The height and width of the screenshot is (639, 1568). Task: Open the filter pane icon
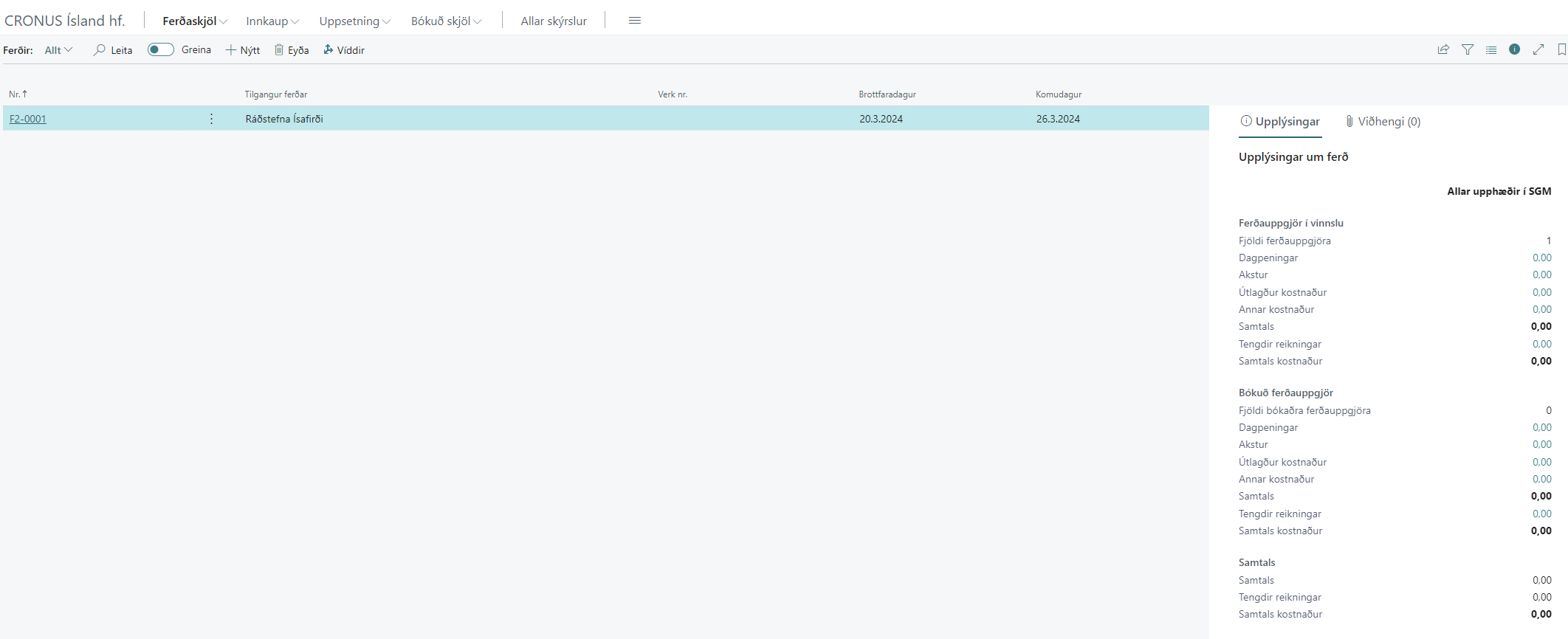(1468, 49)
